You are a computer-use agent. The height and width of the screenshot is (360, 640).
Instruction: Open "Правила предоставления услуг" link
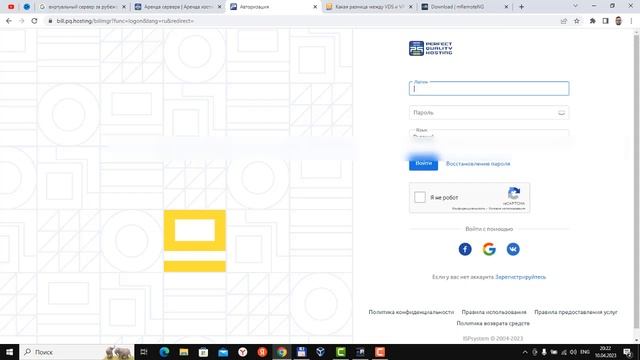pos(576,312)
